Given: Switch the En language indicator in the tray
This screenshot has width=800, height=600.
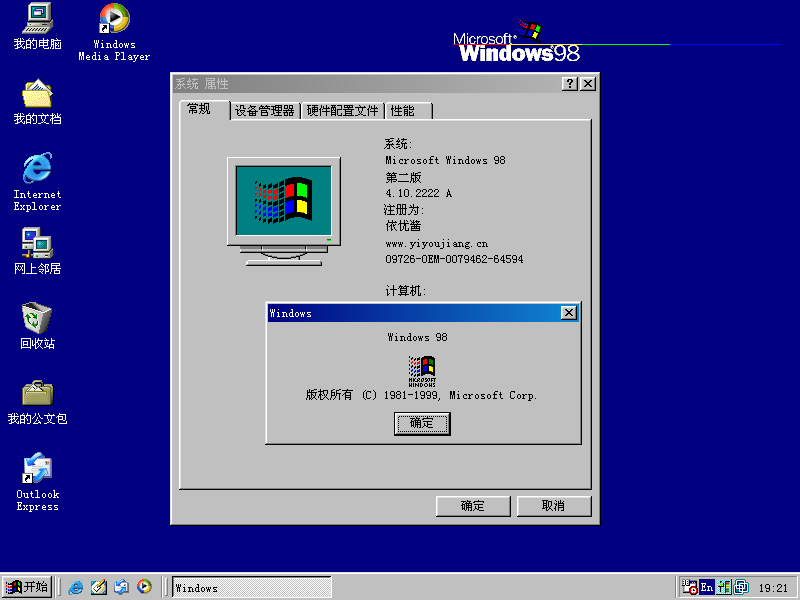Looking at the screenshot, I should pos(707,587).
